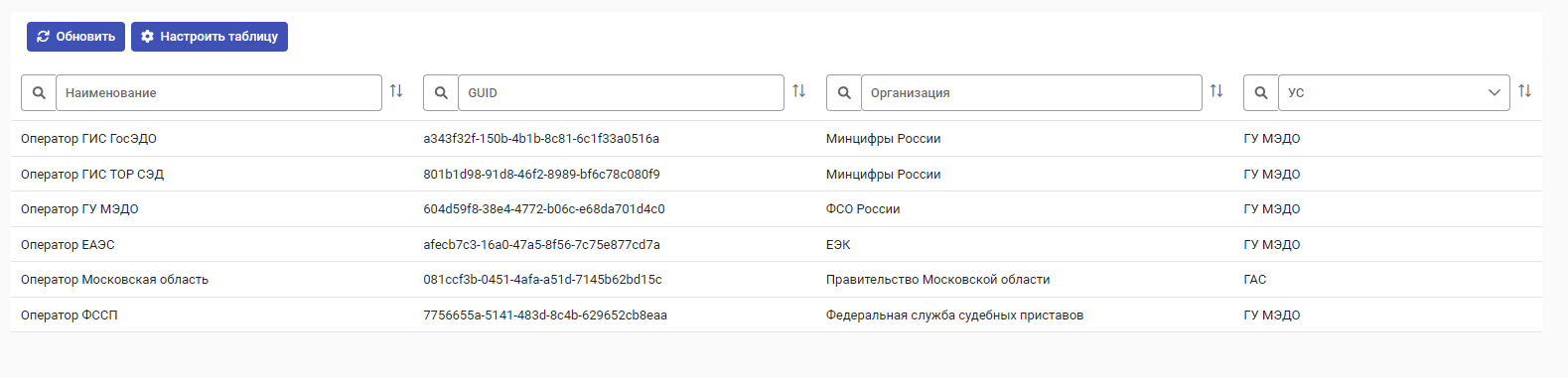The width and height of the screenshot is (1568, 378).
Task: Click GUID 604d59f8-38e4-4772-b06c-e68da701d4c0
Action: 544,209
